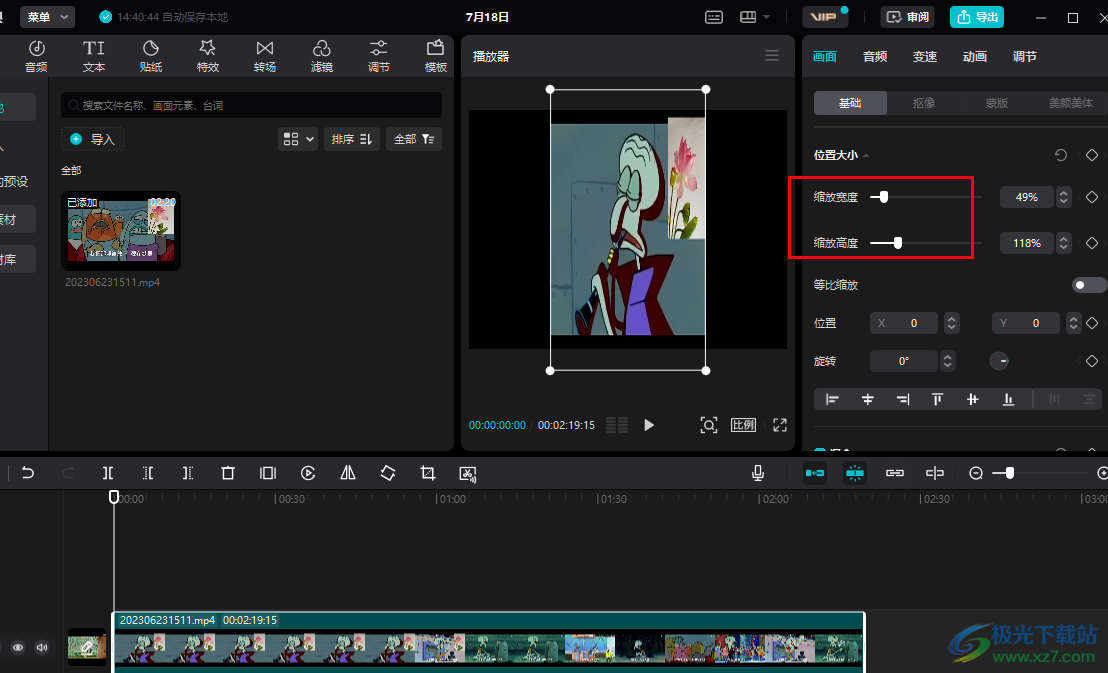Viewport: 1108px width, 673px height.
Task: Open the 贴纸 stickers tab
Action: [x=151, y=56]
